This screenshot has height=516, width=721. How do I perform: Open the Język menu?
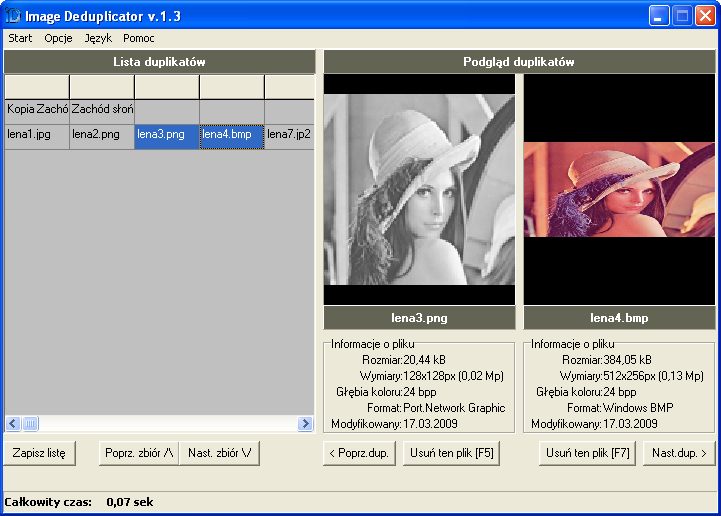98,38
